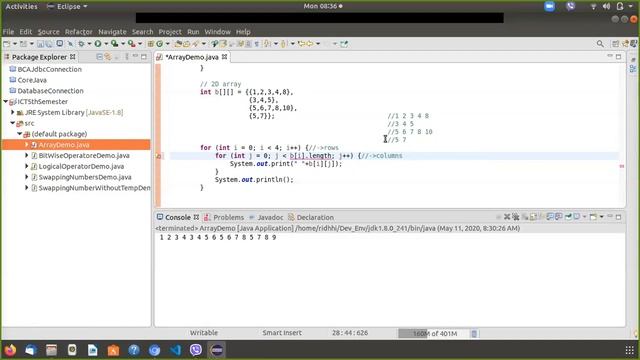Click Link with Editor in Package Explorer
640x360 pixels.
pos(108,57)
